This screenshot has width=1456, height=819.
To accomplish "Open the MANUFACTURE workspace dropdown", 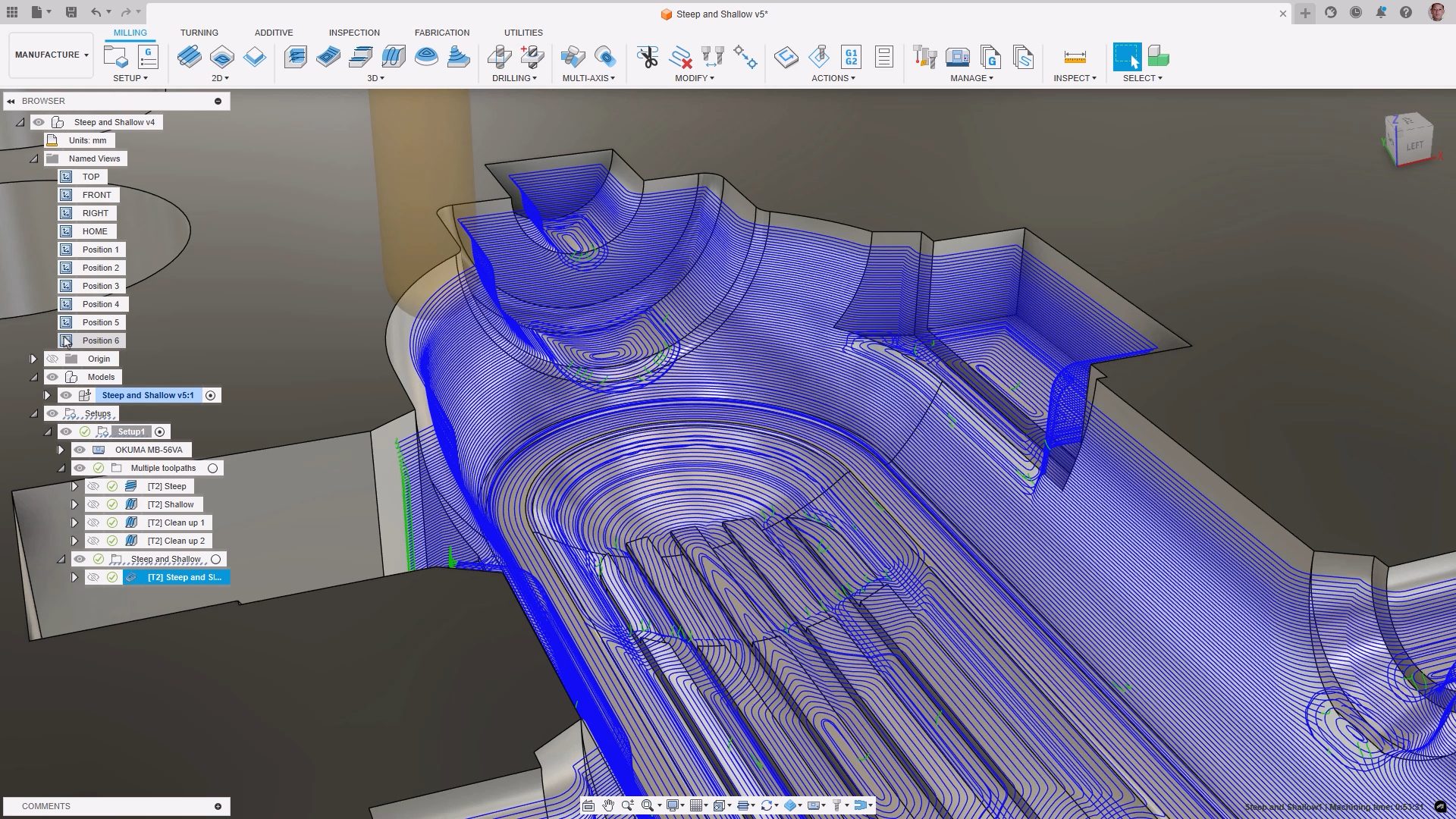I will click(x=52, y=55).
